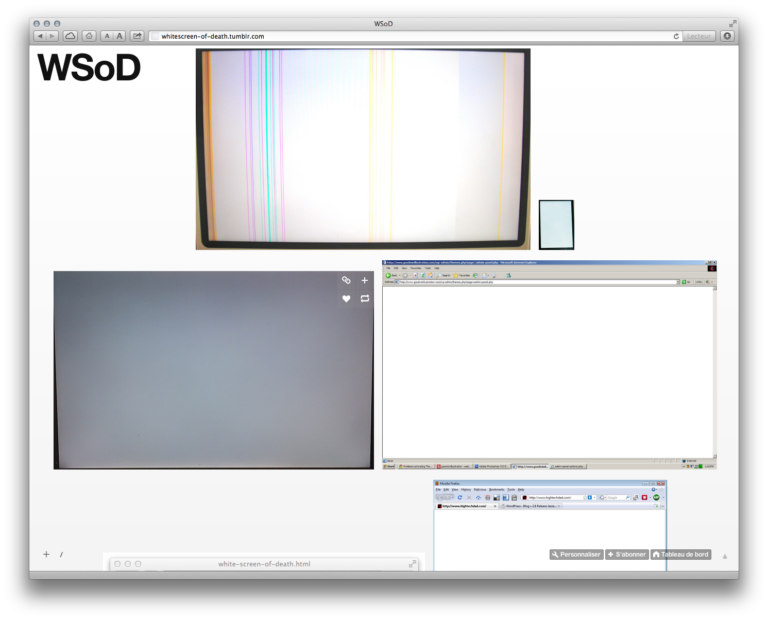This screenshot has height=620, width=768.
Task: Open the Internet Explorer white screen image
Action: [550, 365]
